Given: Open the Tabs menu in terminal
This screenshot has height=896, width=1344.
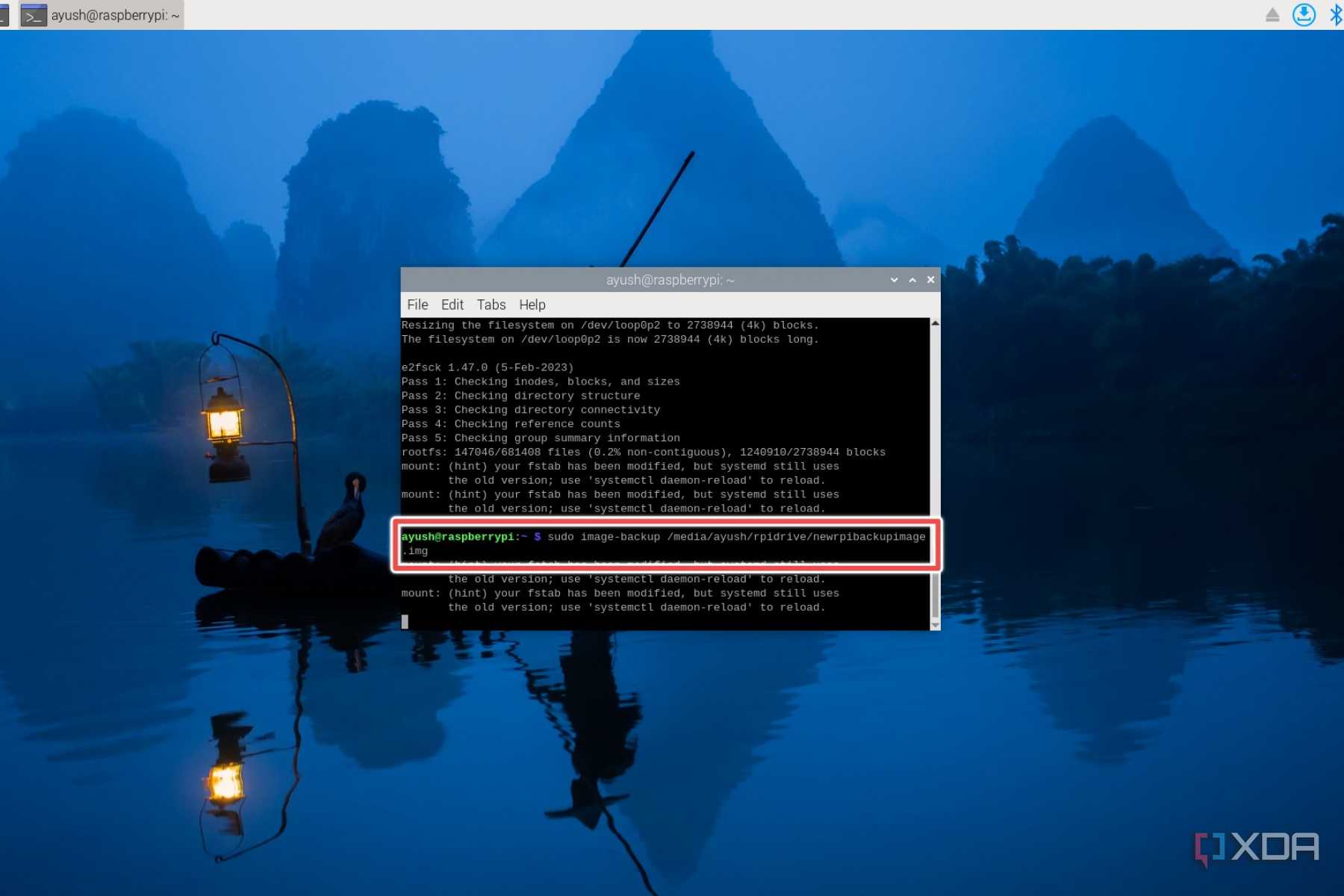Looking at the screenshot, I should coord(491,305).
